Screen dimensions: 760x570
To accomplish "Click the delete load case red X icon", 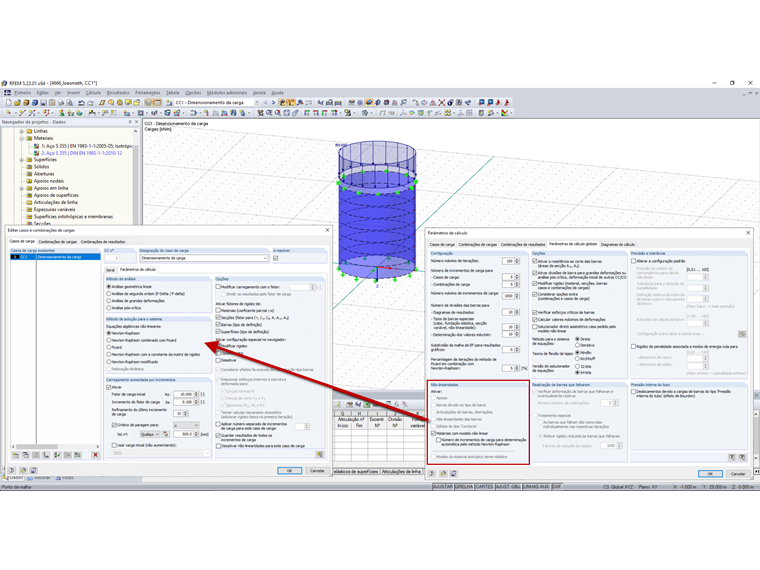I will coord(95,455).
